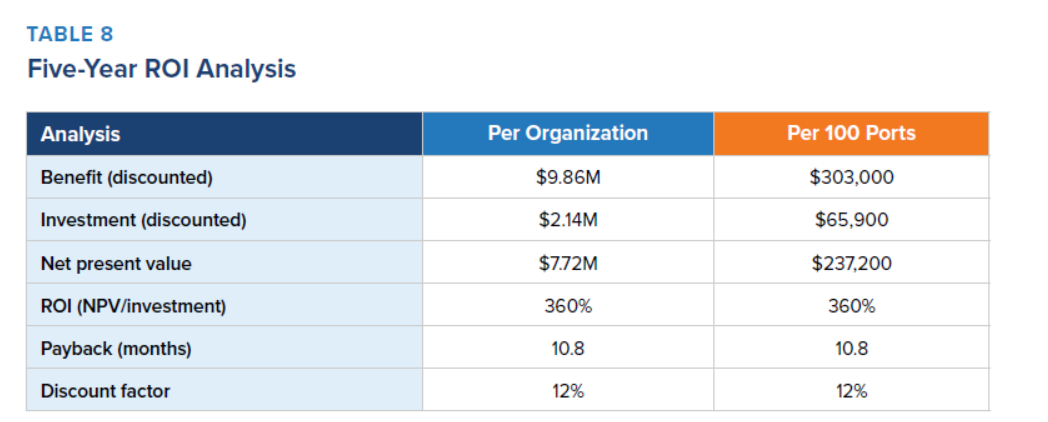Click the $2.14M investment cell
Viewport: 1048px width, 422px height.
coord(567,220)
